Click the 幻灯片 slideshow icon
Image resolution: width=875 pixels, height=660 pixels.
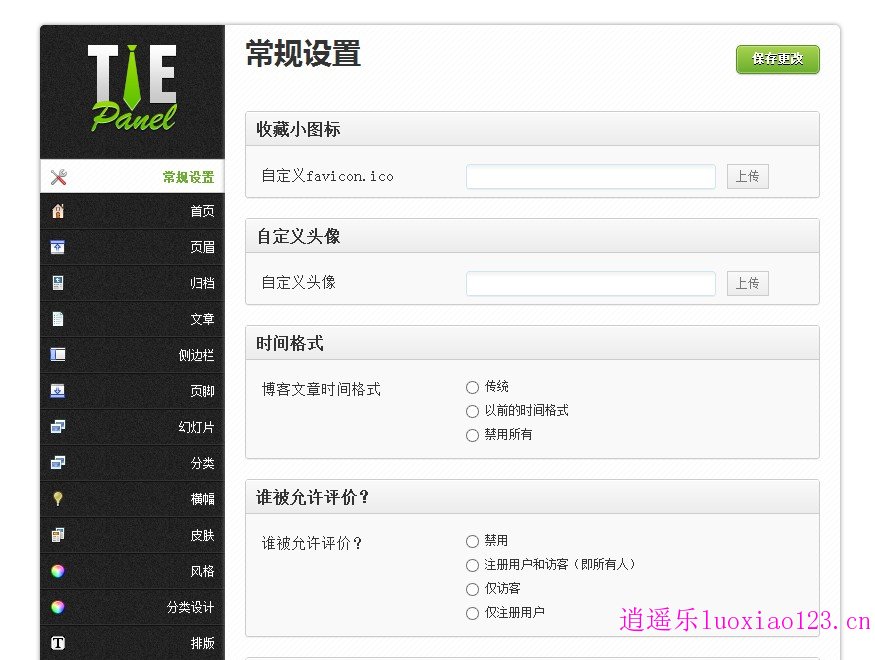click(x=58, y=427)
